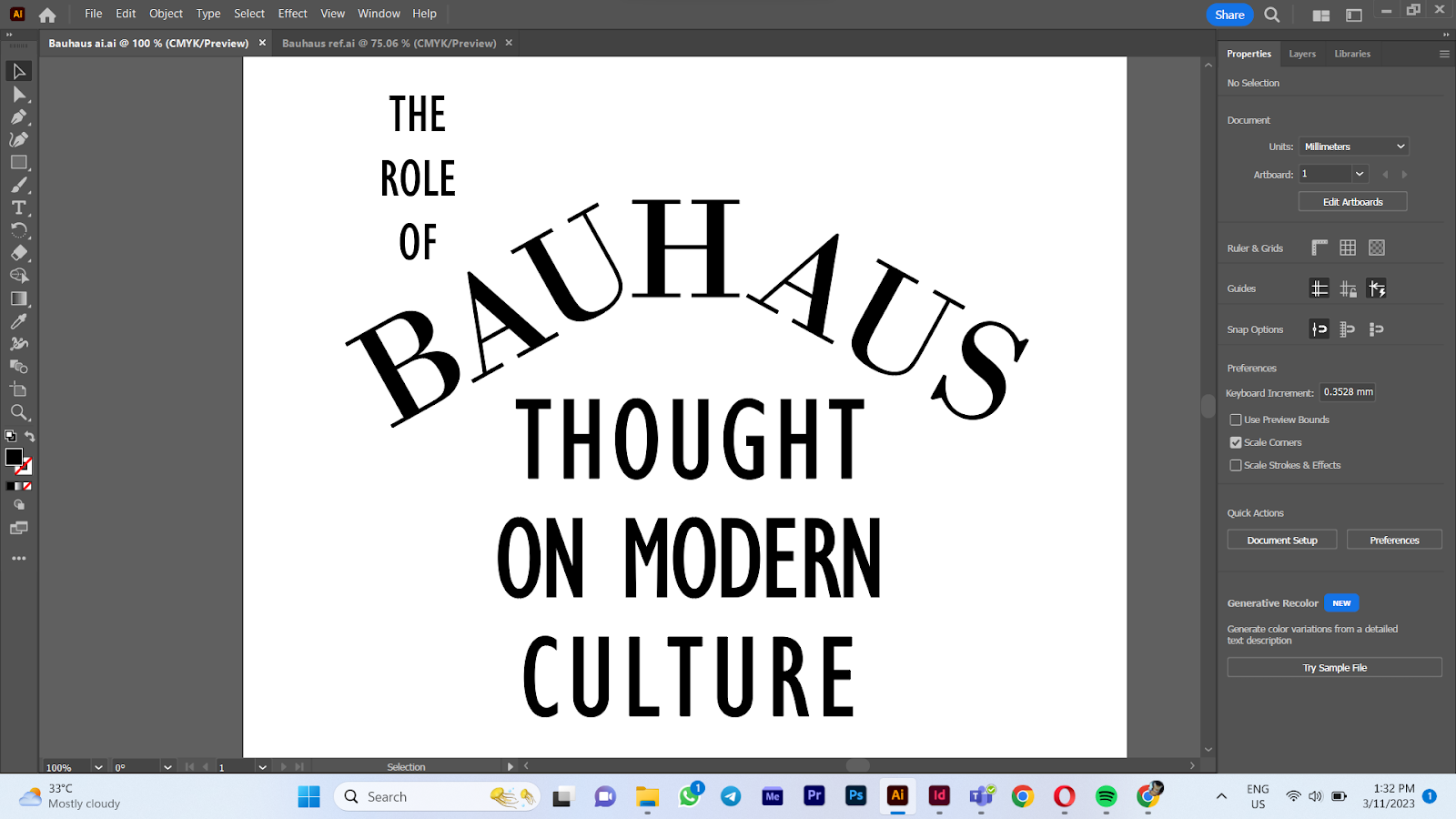The image size is (1456, 819).
Task: Click the Share button
Action: click(x=1229, y=15)
